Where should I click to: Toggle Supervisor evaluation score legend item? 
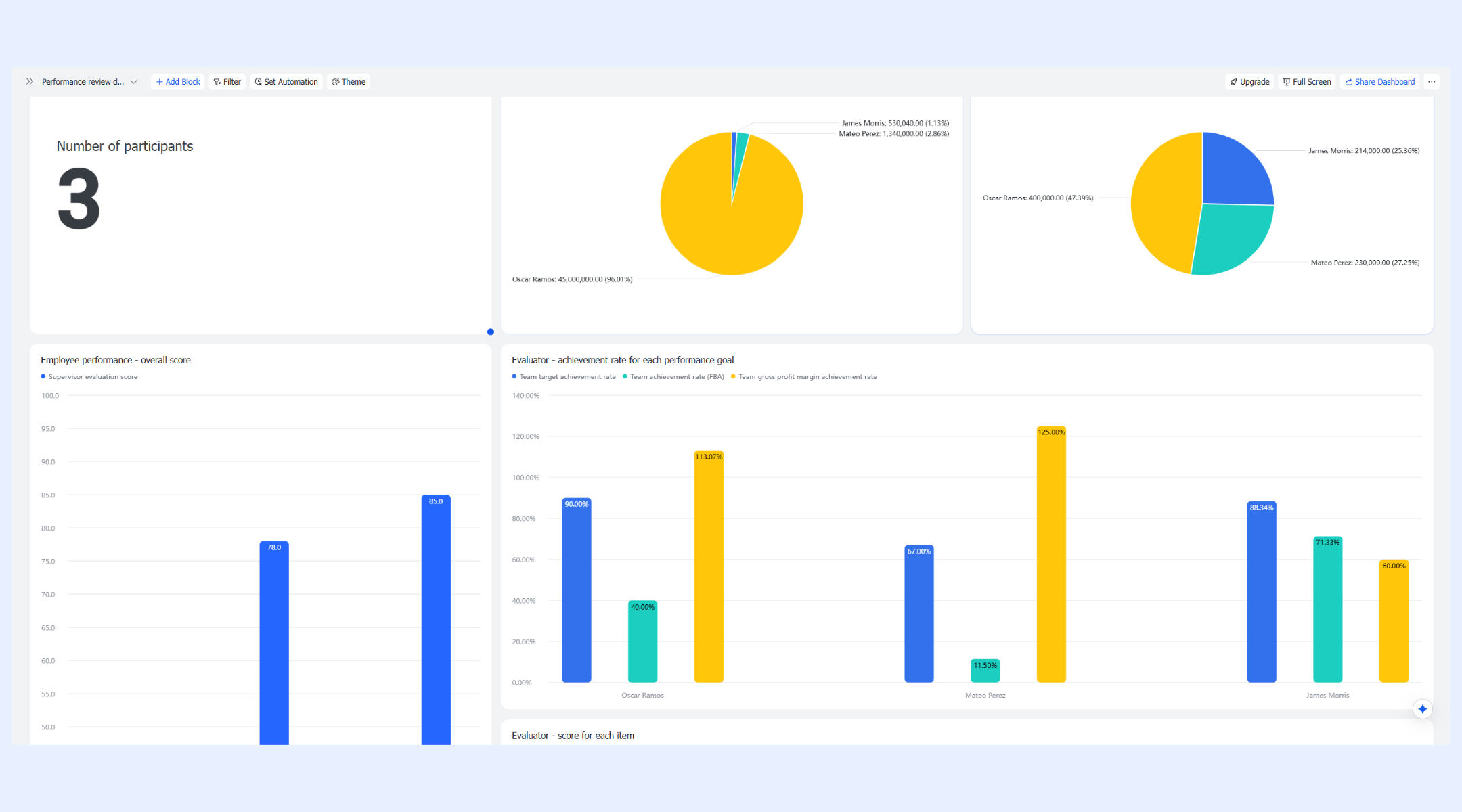point(89,377)
